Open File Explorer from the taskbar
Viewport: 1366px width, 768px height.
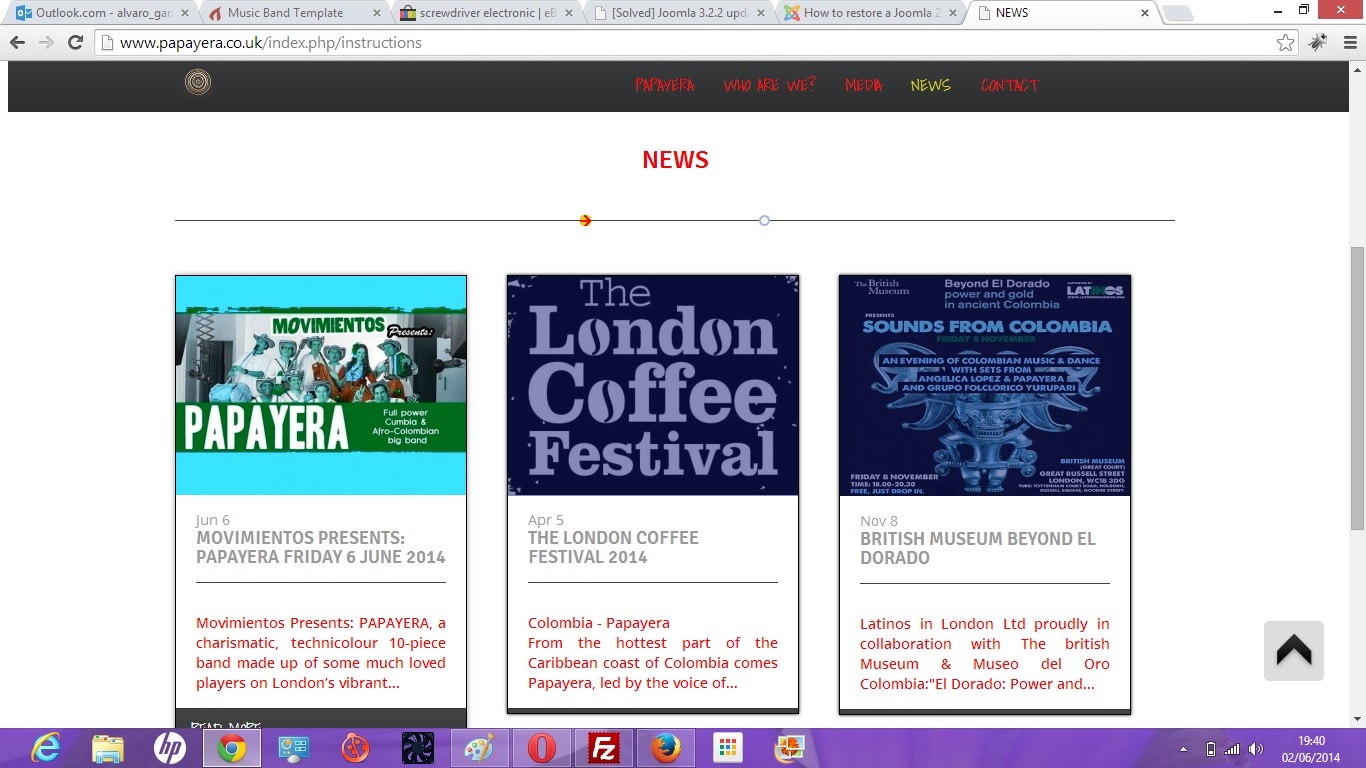108,748
